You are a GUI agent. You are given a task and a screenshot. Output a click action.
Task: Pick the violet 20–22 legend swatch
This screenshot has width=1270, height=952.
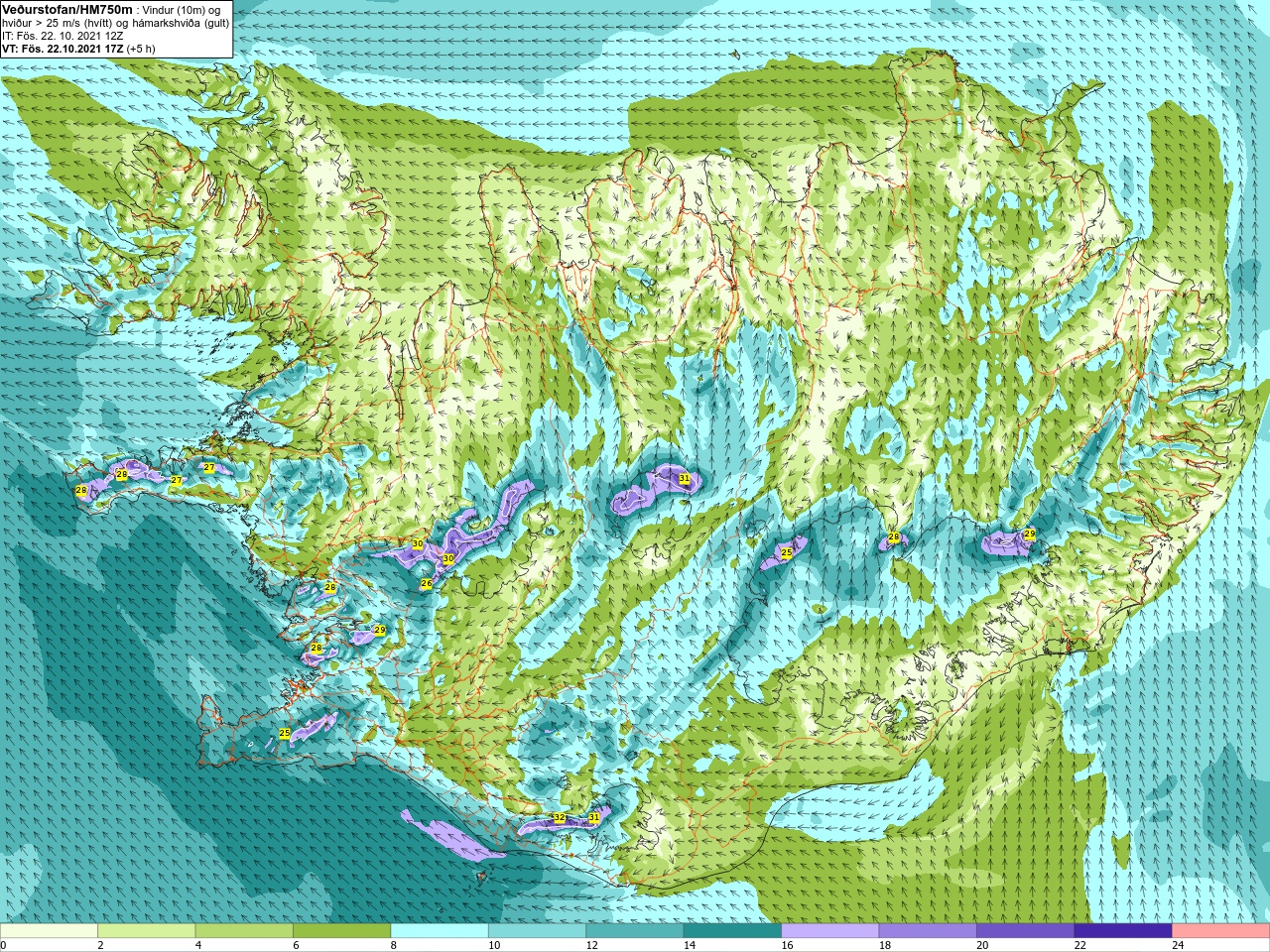1026,931
